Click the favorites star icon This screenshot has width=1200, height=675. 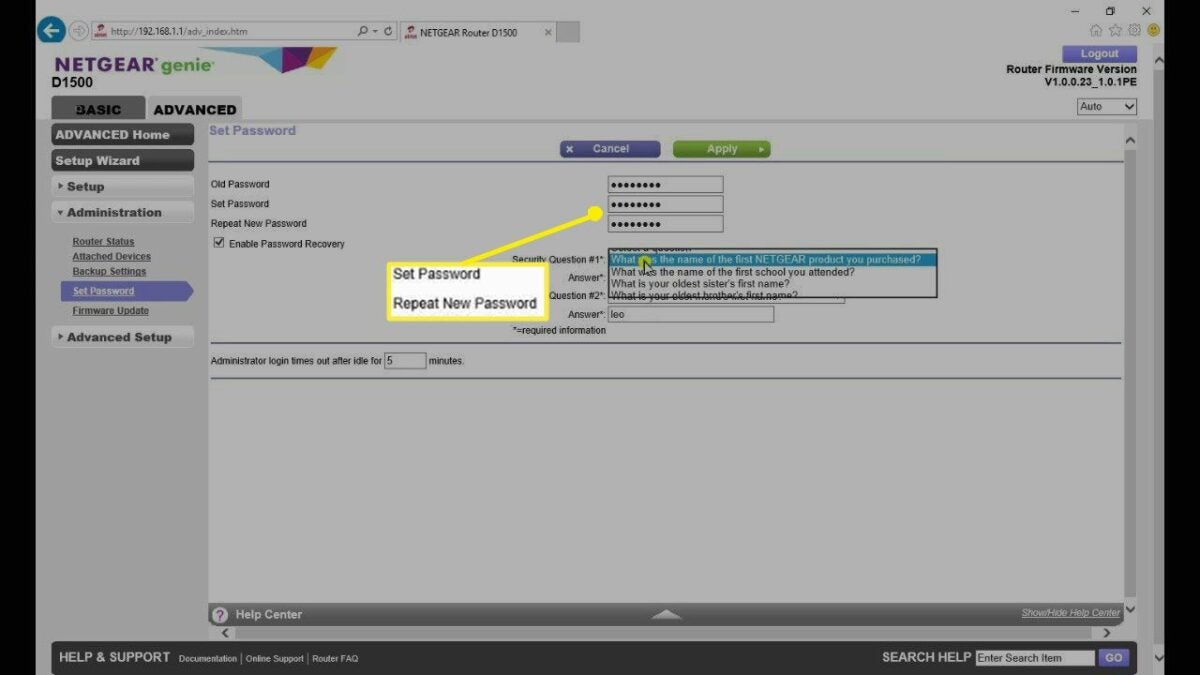click(1115, 31)
